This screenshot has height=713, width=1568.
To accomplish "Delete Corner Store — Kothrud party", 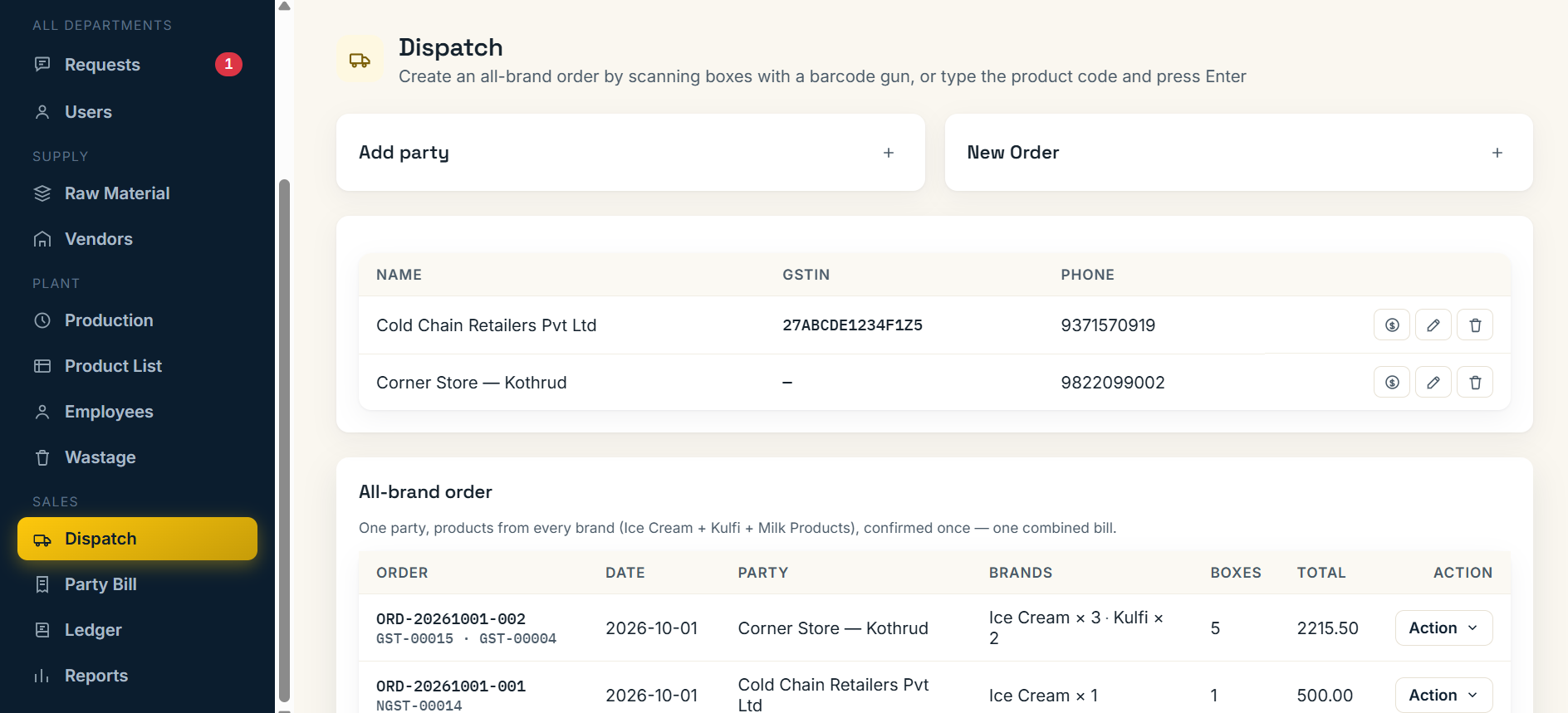I will (x=1475, y=383).
